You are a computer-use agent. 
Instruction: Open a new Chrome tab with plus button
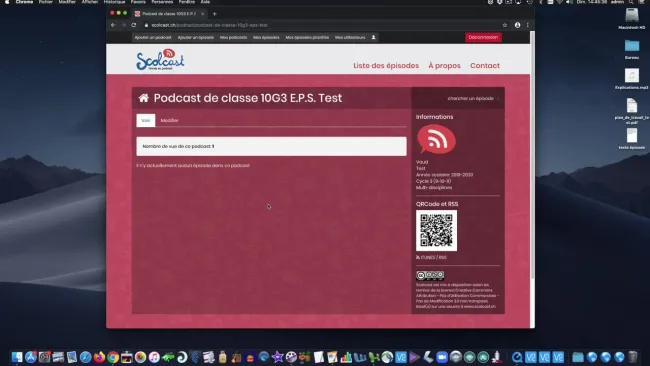(214, 14)
